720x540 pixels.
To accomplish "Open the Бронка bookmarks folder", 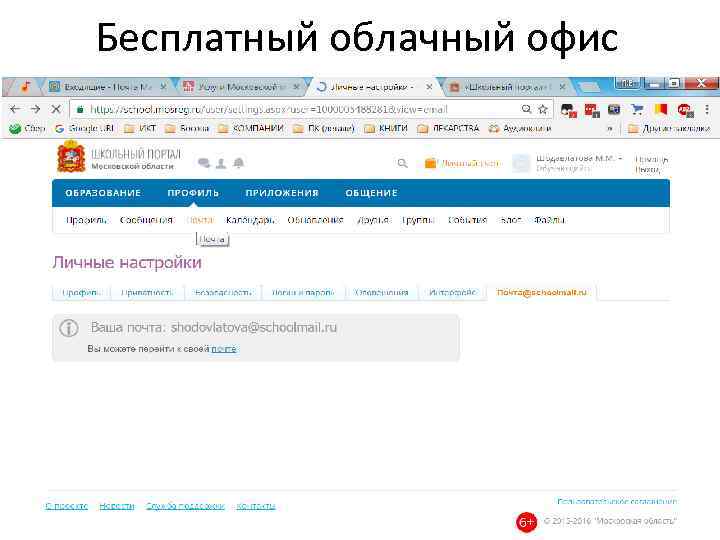I will click(187, 129).
